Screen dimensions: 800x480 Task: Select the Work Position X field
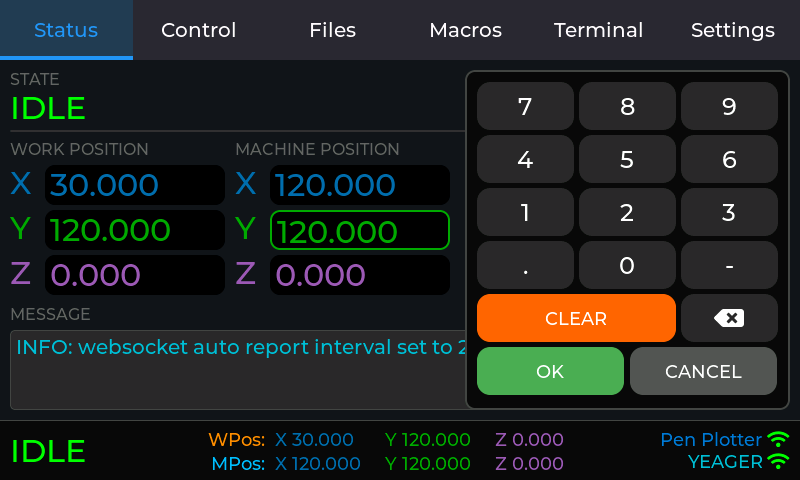pyautogui.click(x=135, y=185)
